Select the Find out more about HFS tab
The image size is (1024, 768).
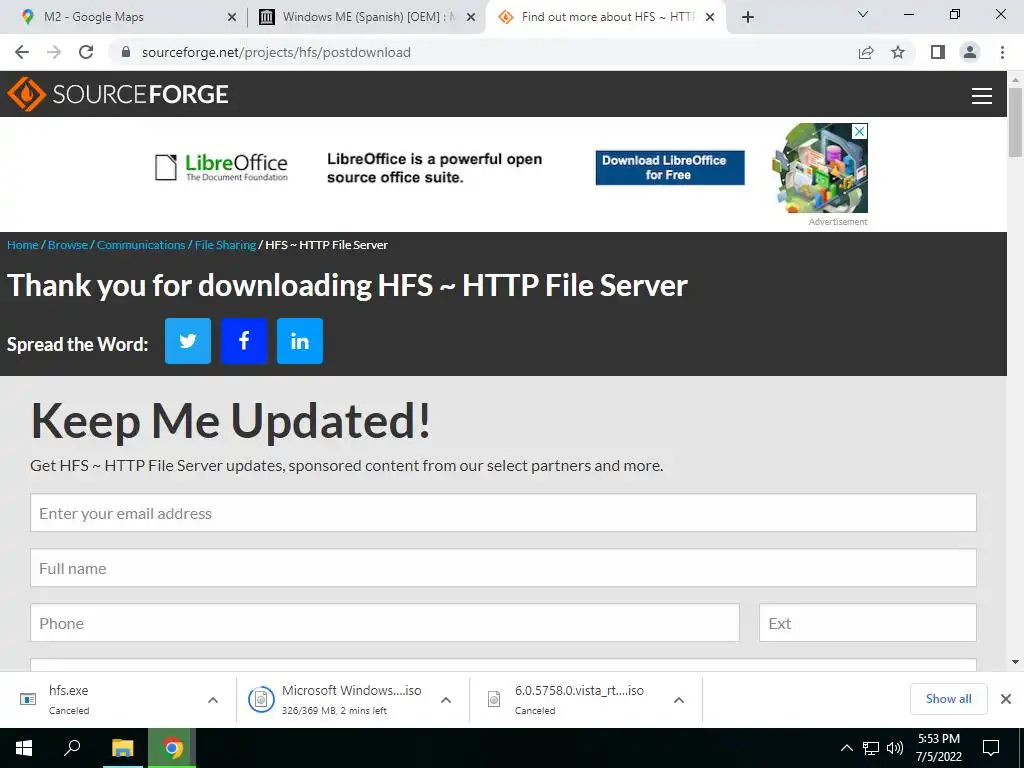point(607,17)
